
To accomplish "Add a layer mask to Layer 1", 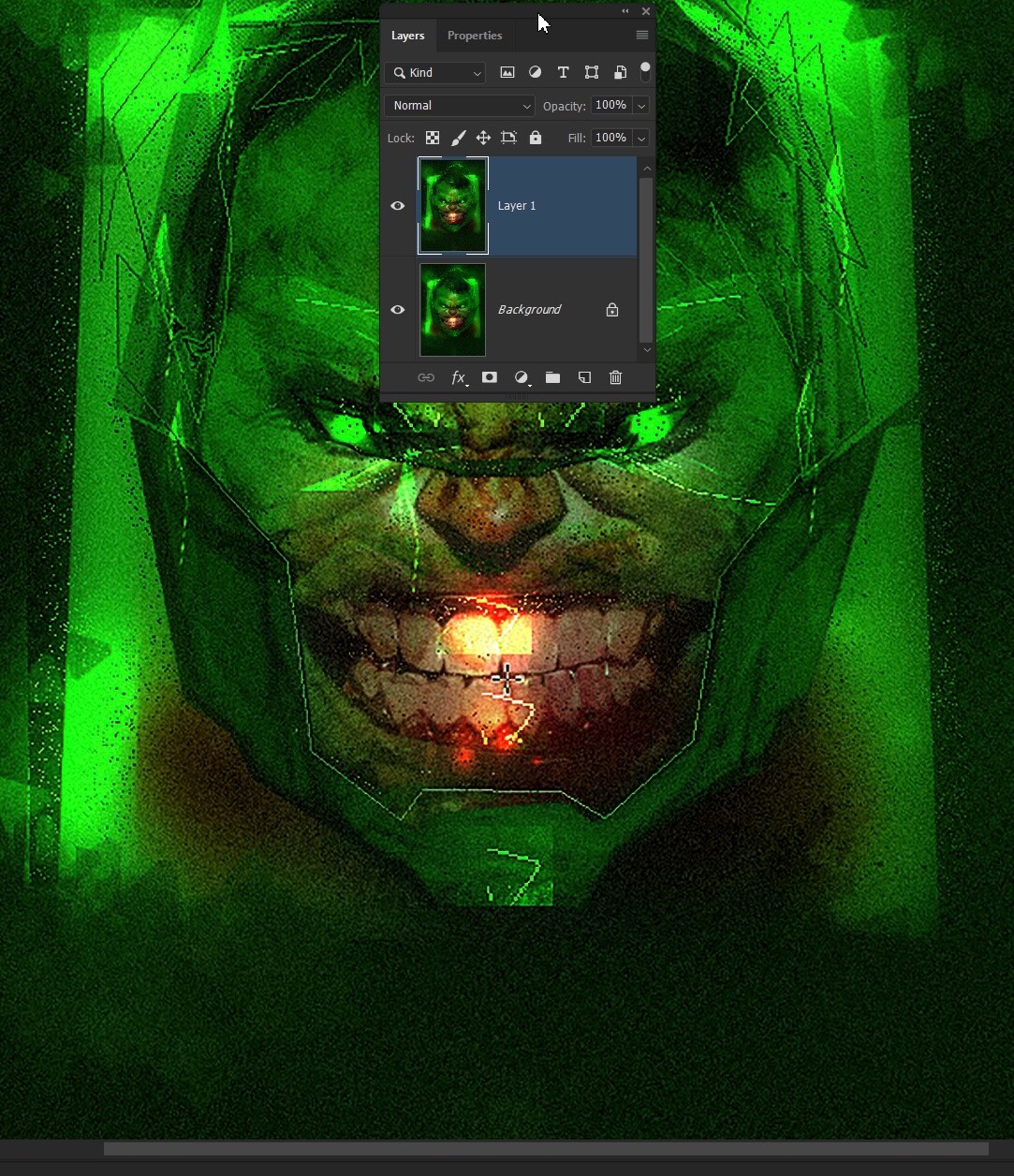I will click(x=490, y=377).
